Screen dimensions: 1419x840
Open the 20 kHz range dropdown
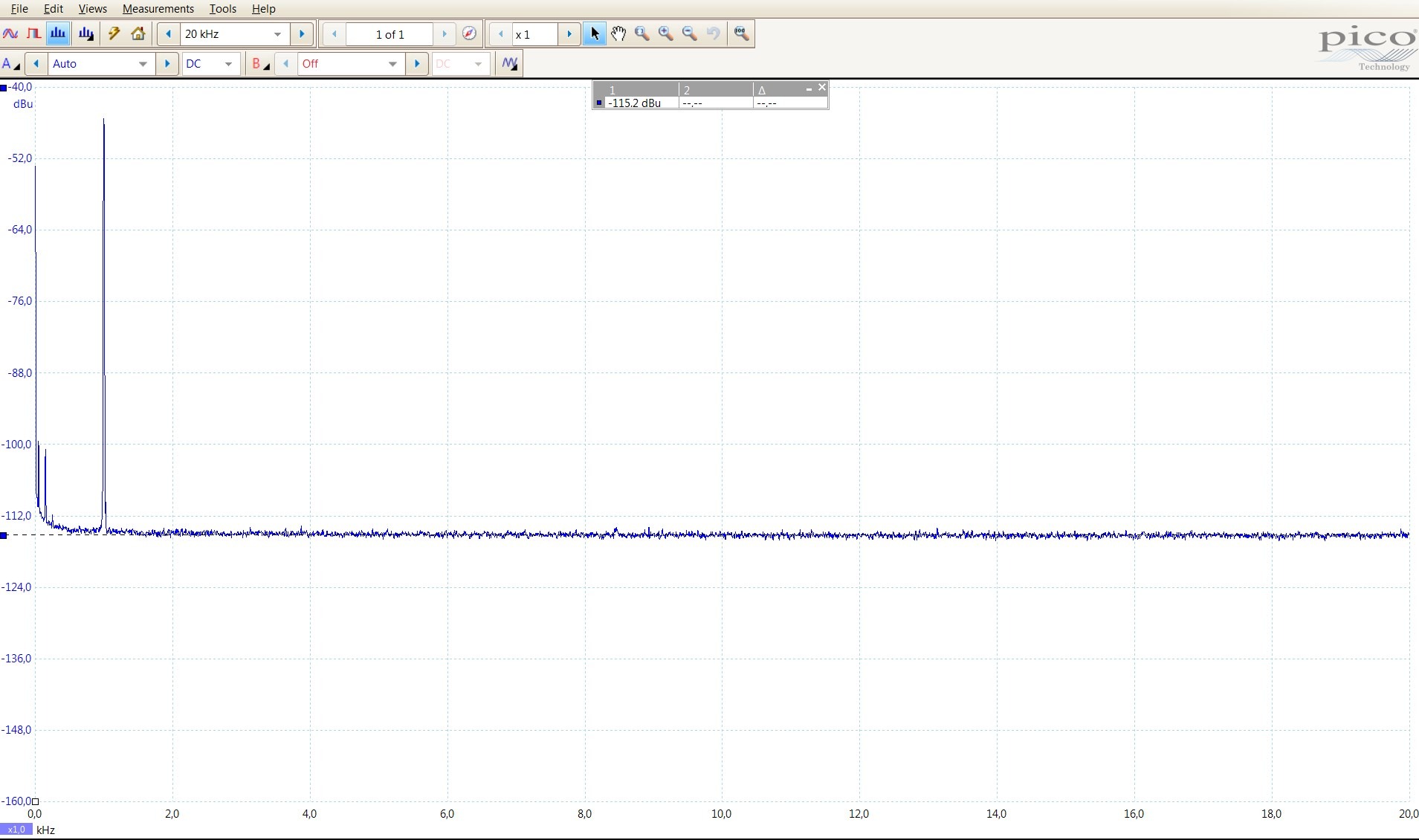(277, 34)
